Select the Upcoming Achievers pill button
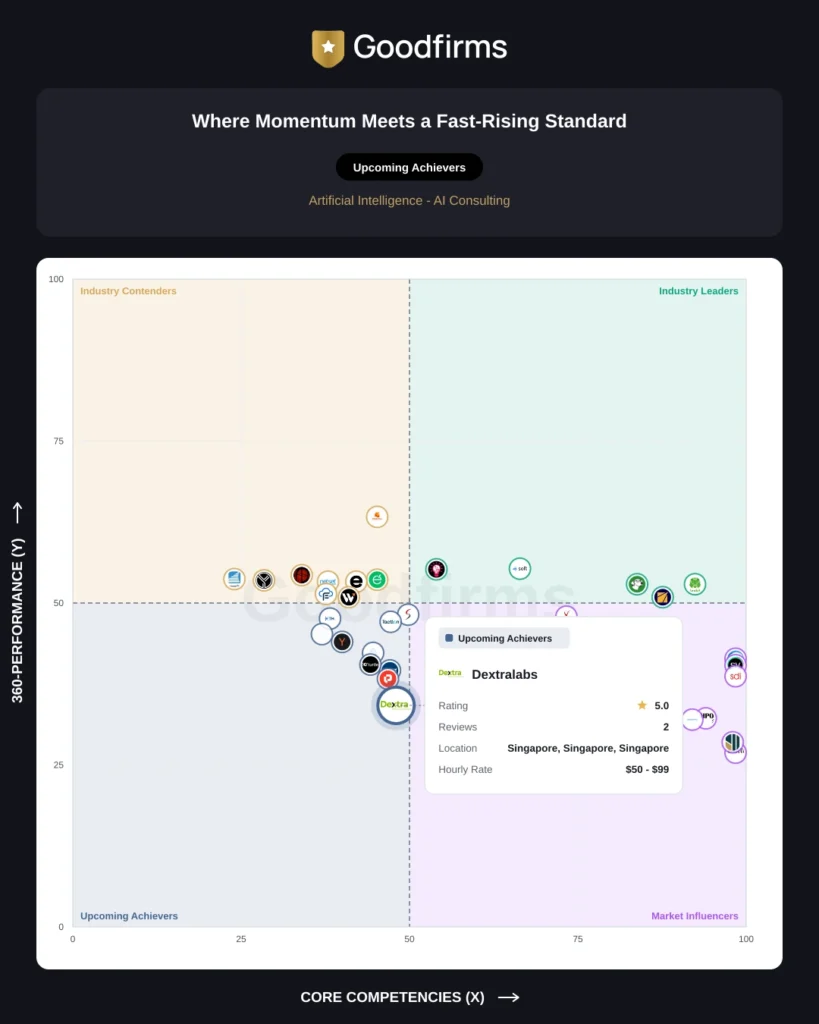This screenshot has height=1024, width=819. [410, 167]
